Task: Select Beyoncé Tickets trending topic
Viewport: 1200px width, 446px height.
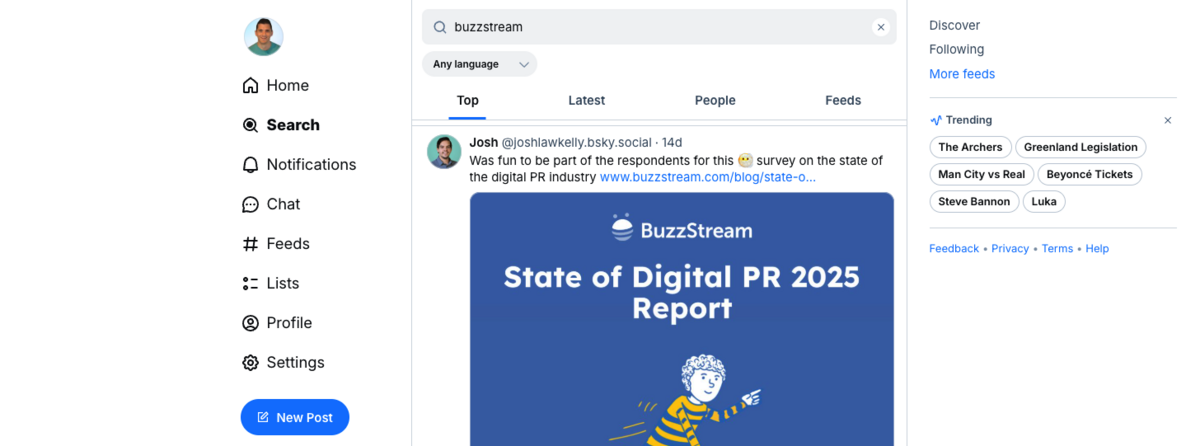Action: 1090,174
